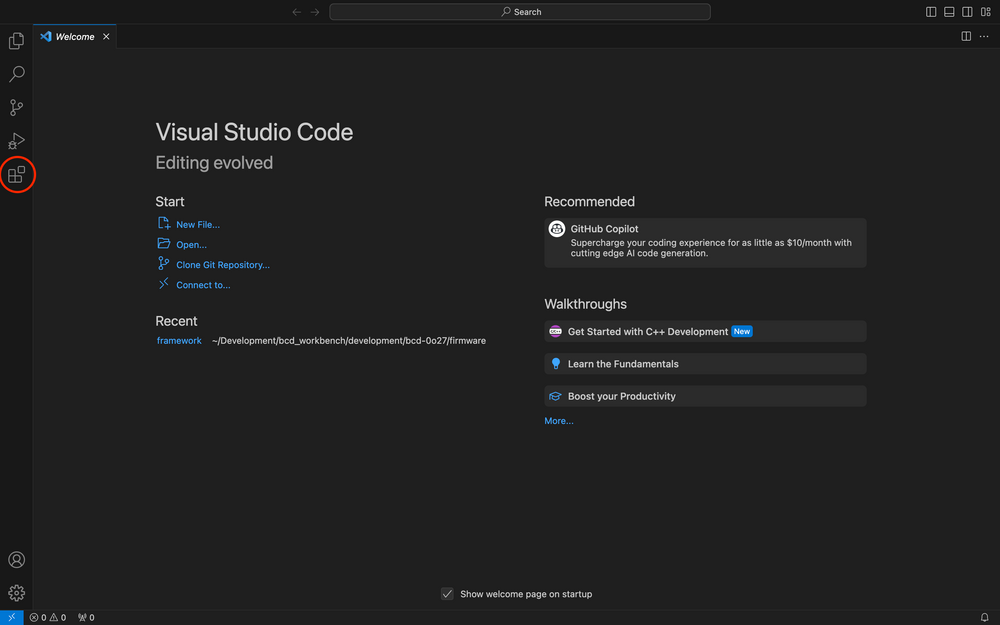1000x625 pixels.
Task: Toggle the secondary side bar layout button
Action: click(967, 12)
